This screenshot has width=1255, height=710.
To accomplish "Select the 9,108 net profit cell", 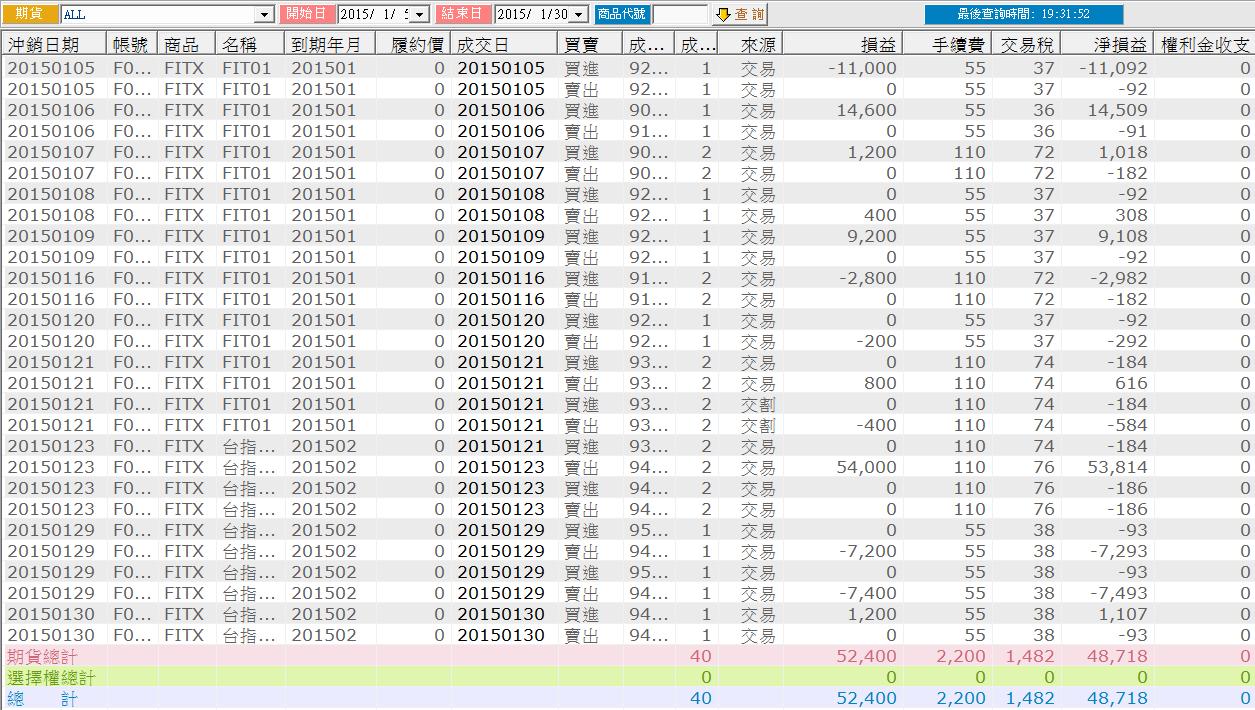I will pos(1123,236).
